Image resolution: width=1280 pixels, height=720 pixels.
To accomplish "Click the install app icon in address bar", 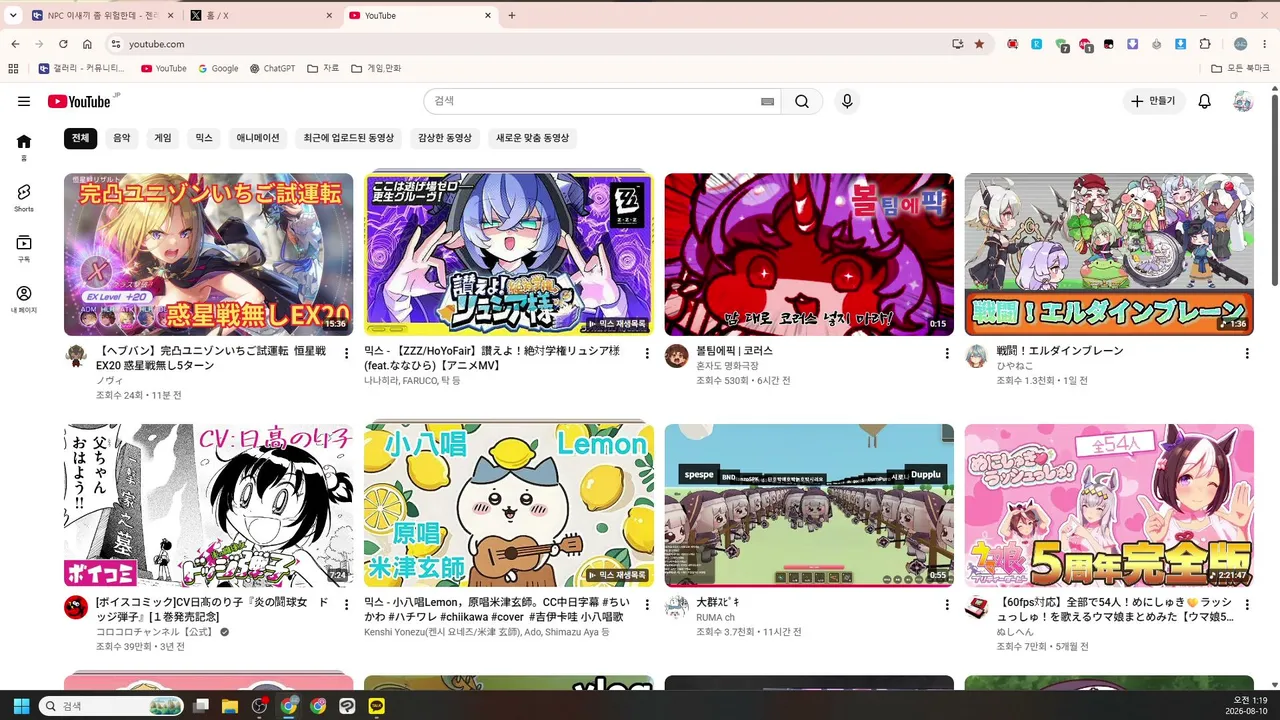I will coord(958,44).
